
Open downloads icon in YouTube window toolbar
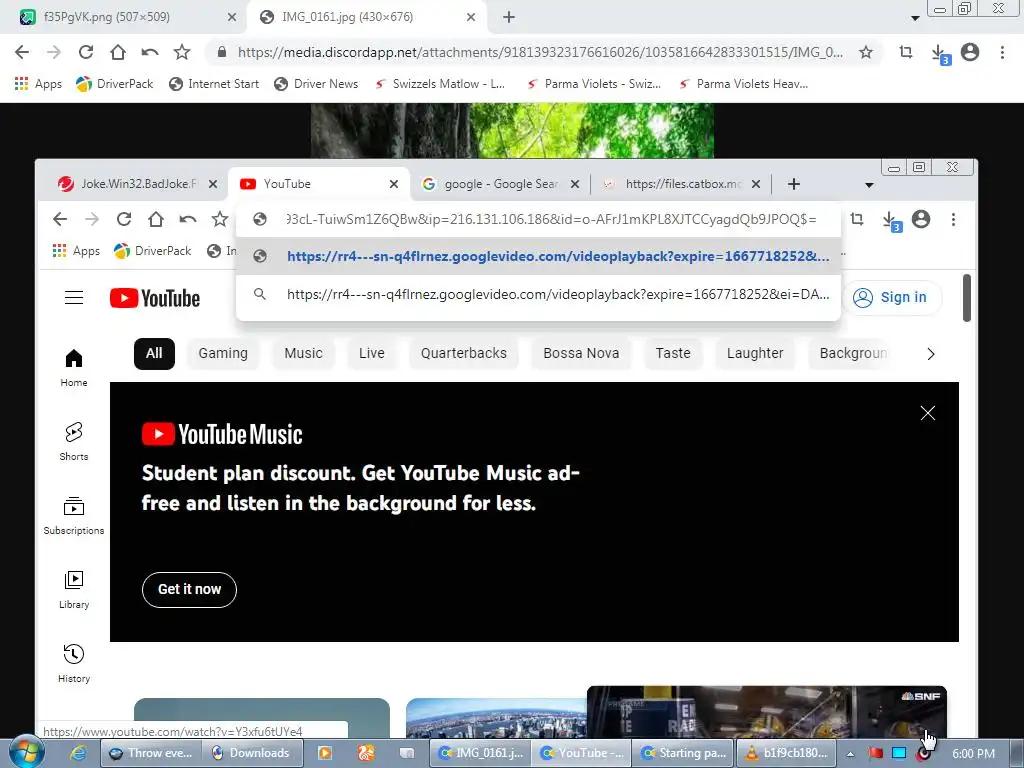(x=891, y=221)
